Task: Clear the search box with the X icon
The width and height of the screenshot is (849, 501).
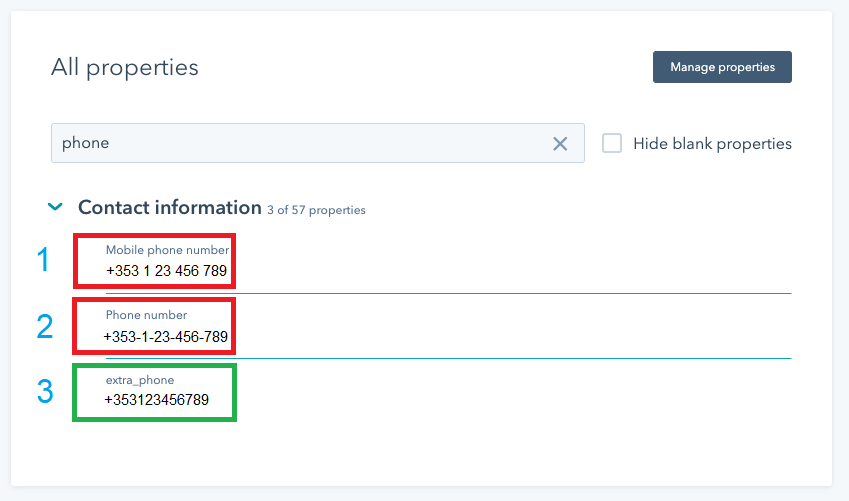Action: [x=560, y=144]
